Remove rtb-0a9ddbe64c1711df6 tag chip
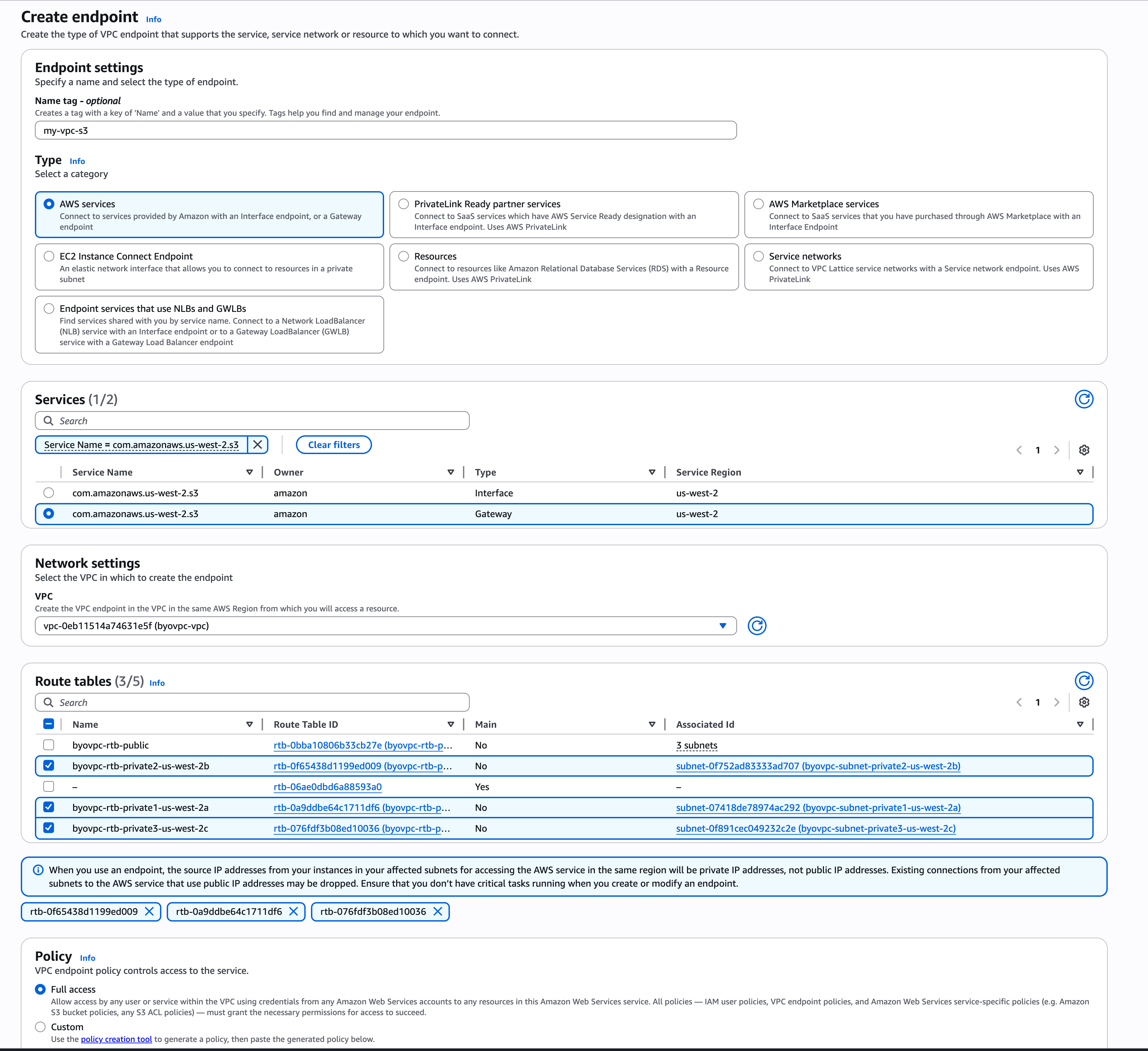 click(293, 911)
